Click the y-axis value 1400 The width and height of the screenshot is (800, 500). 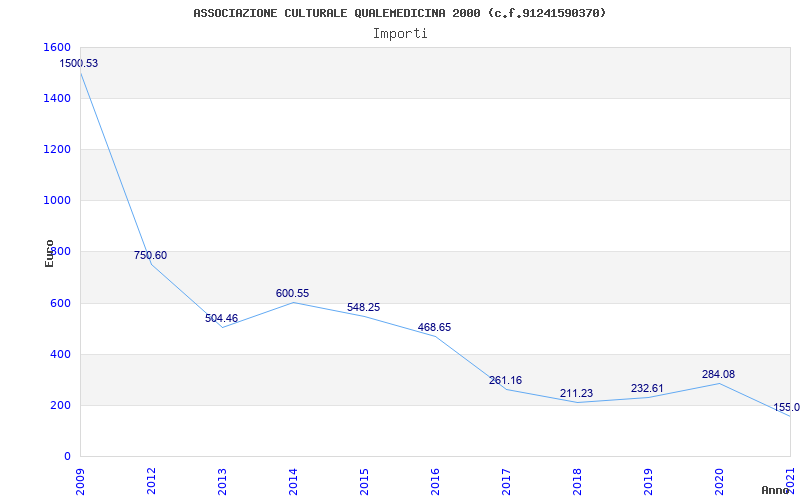pyautogui.click(x=58, y=98)
